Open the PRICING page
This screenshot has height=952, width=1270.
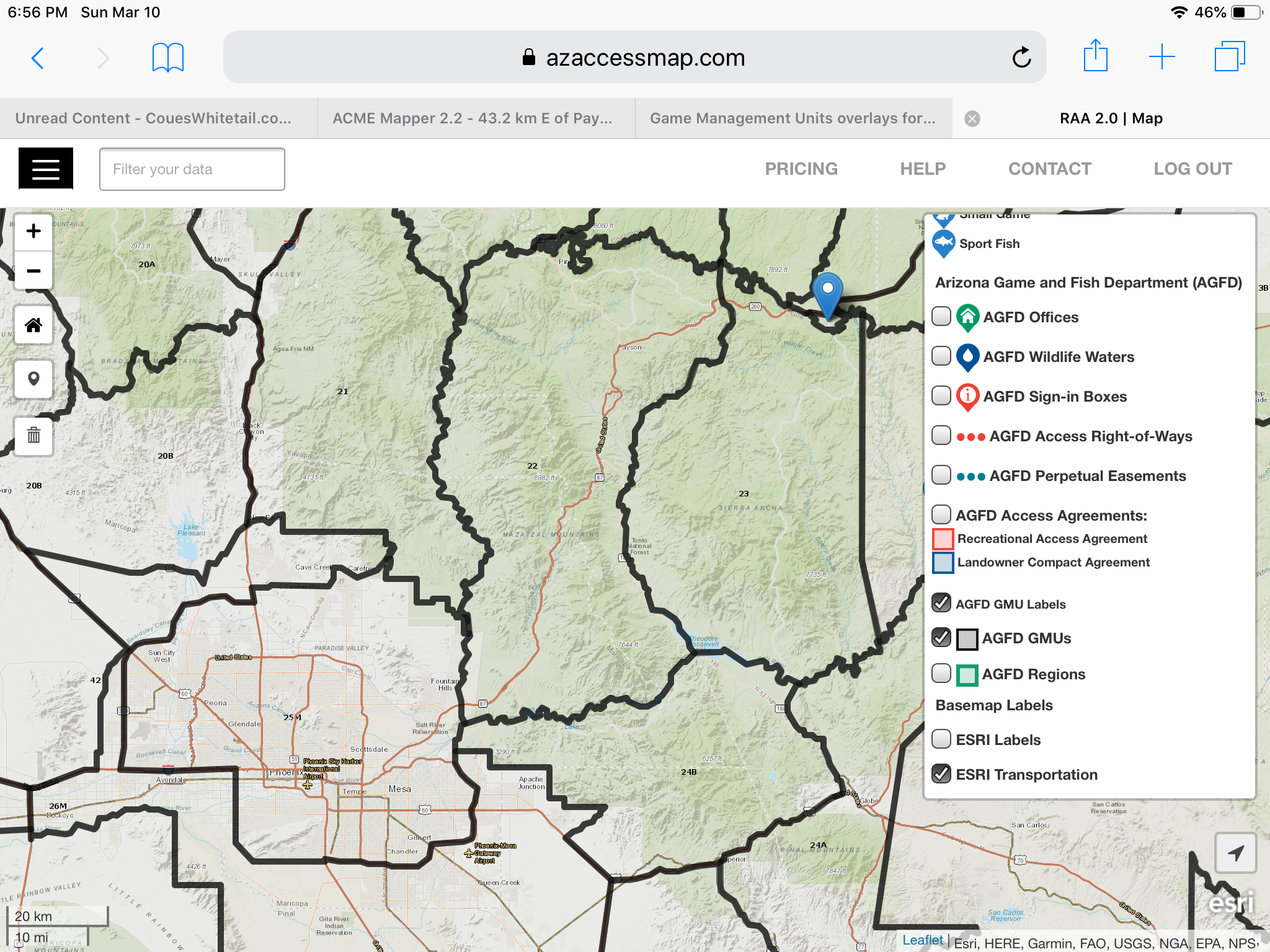click(x=801, y=169)
